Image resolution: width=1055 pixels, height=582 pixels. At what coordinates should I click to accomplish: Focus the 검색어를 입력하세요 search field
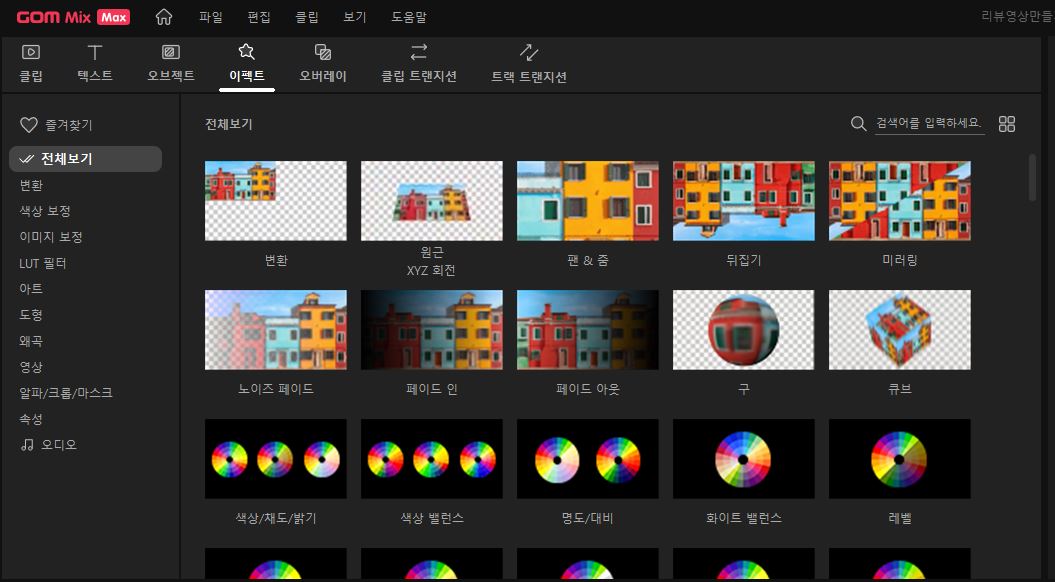[x=929, y=123]
